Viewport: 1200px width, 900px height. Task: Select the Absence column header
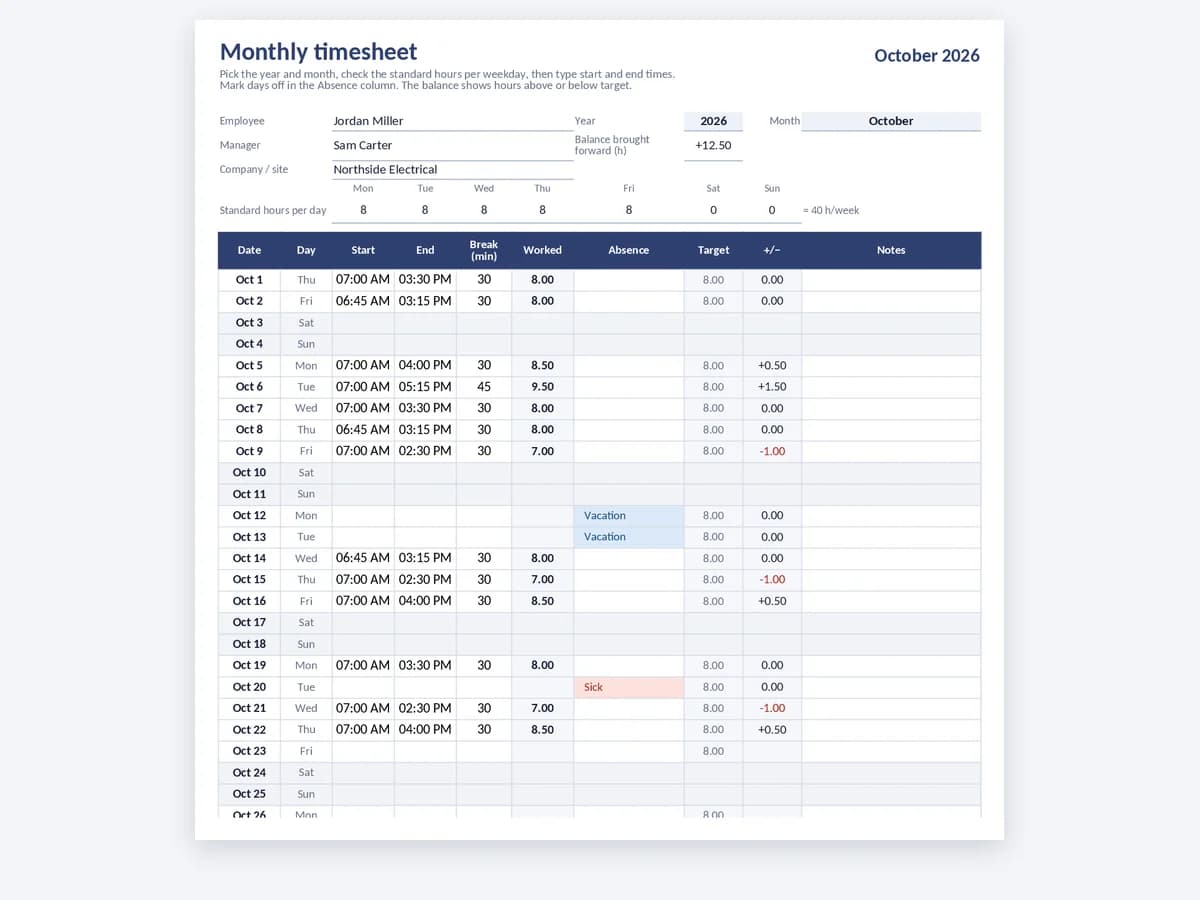629,250
